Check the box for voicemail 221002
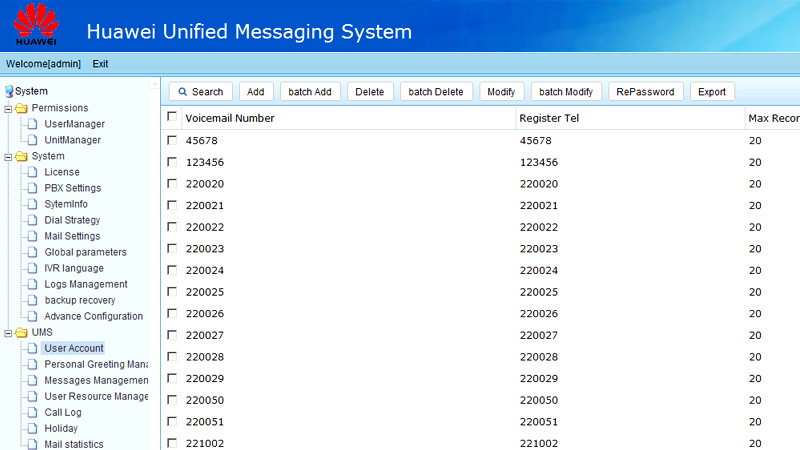Screen dimensions: 800x450 172,443
